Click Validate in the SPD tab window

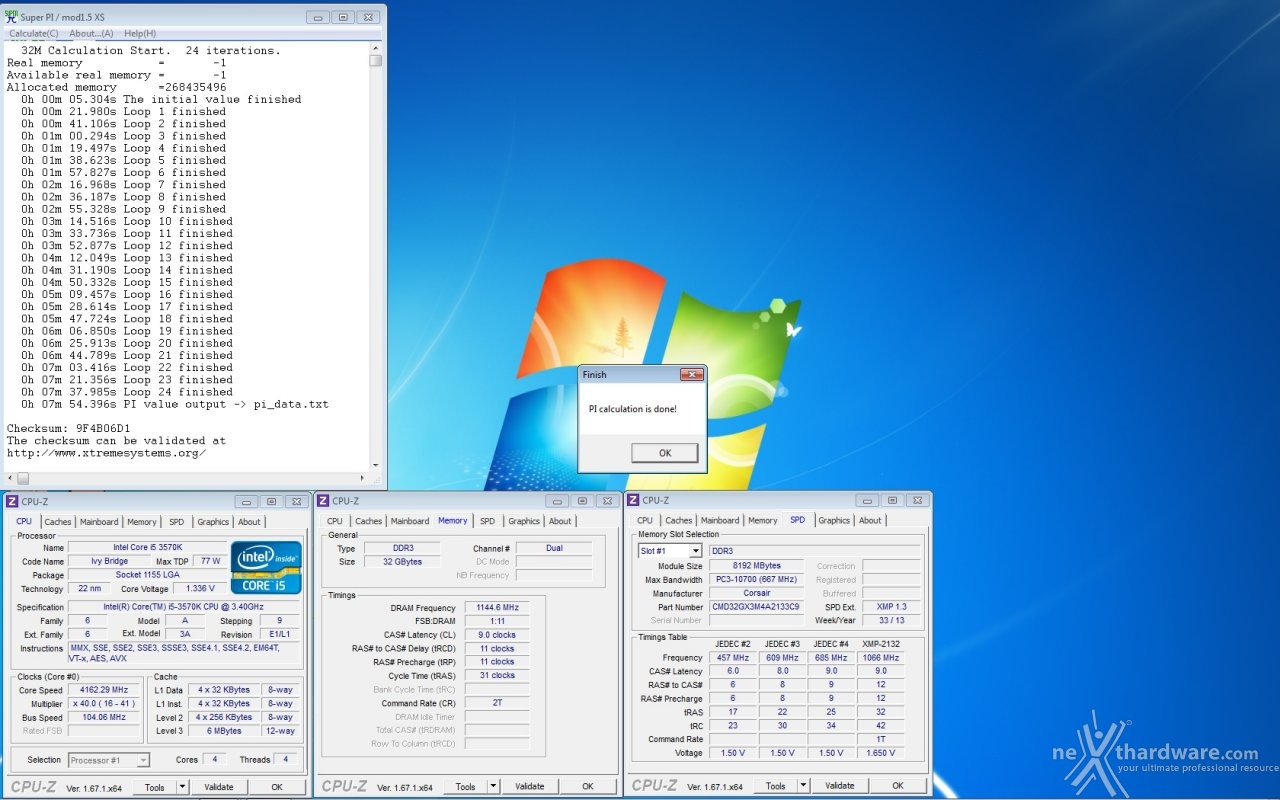pyautogui.click(x=840, y=786)
